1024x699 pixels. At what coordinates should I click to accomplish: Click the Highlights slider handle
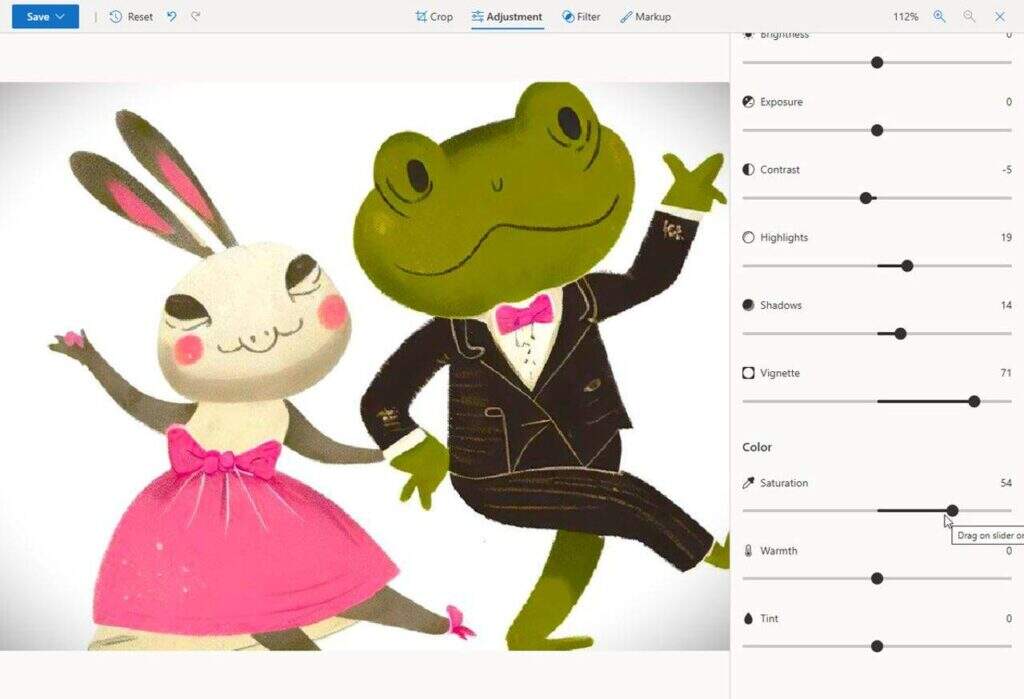[907, 266]
